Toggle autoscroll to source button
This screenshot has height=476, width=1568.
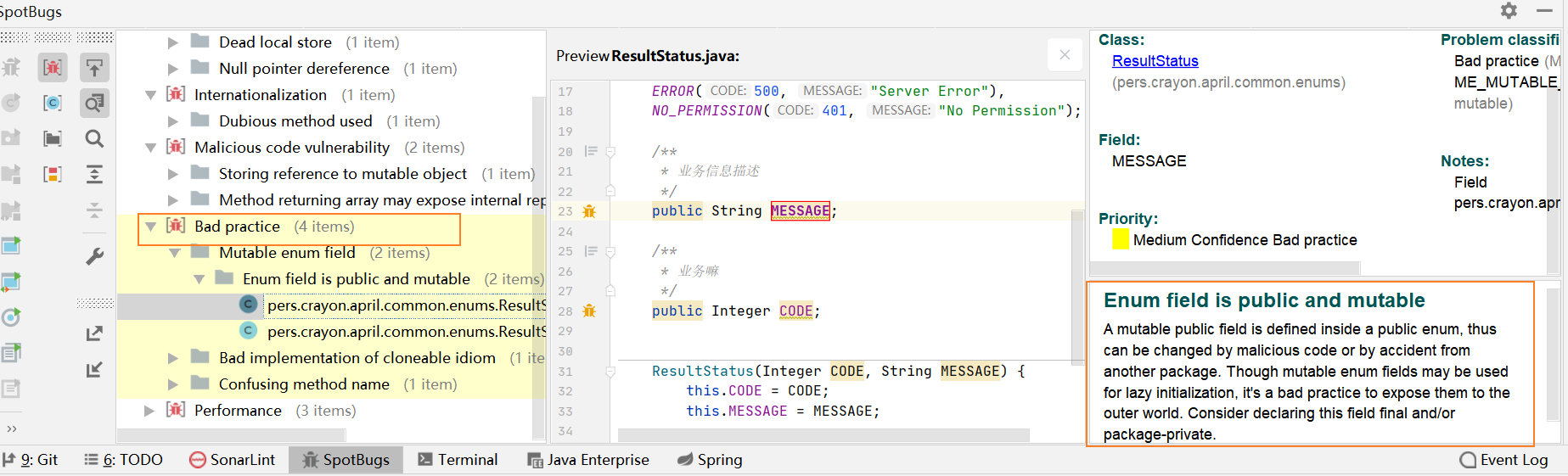[x=94, y=67]
